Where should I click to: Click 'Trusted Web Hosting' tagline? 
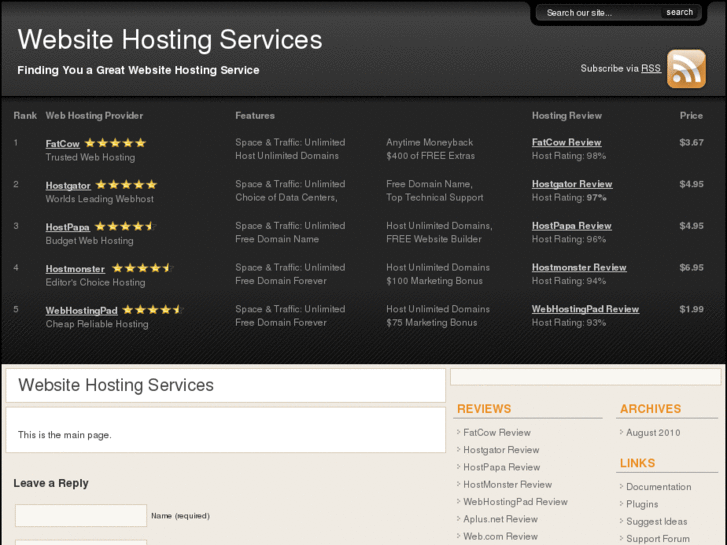(x=90, y=157)
